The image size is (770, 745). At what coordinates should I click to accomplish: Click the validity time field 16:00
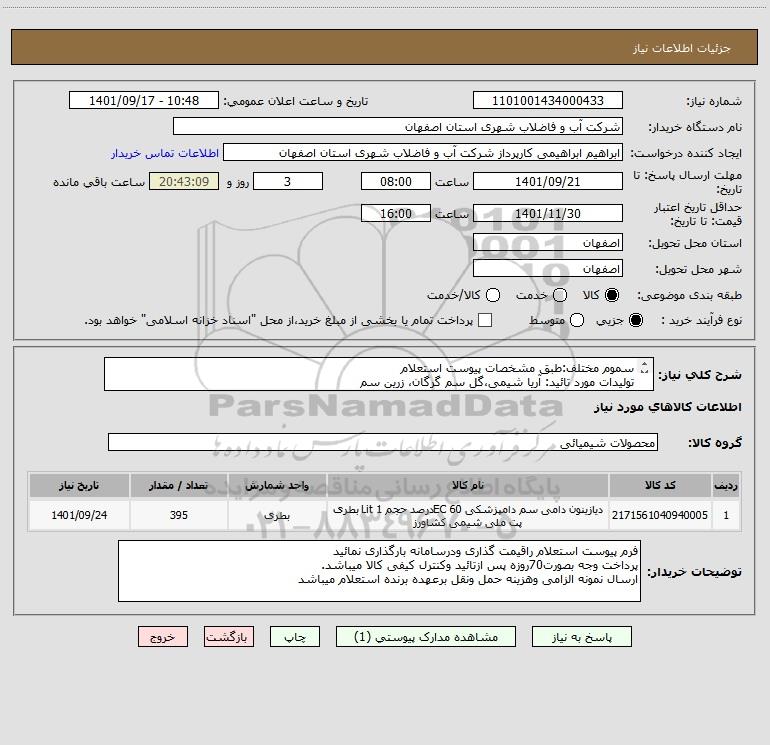coord(396,213)
